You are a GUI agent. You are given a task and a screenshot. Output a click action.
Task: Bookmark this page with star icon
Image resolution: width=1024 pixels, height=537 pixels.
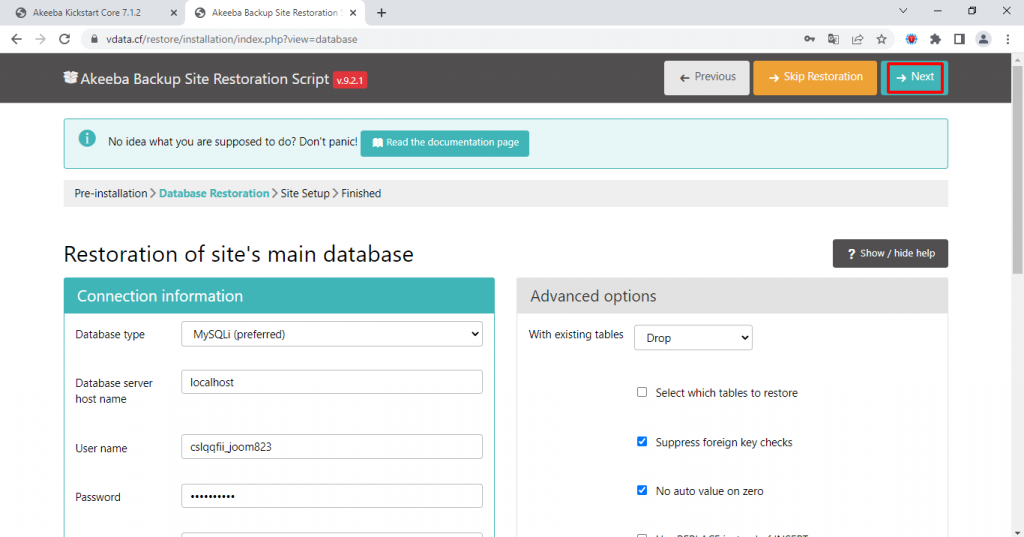coord(881,39)
